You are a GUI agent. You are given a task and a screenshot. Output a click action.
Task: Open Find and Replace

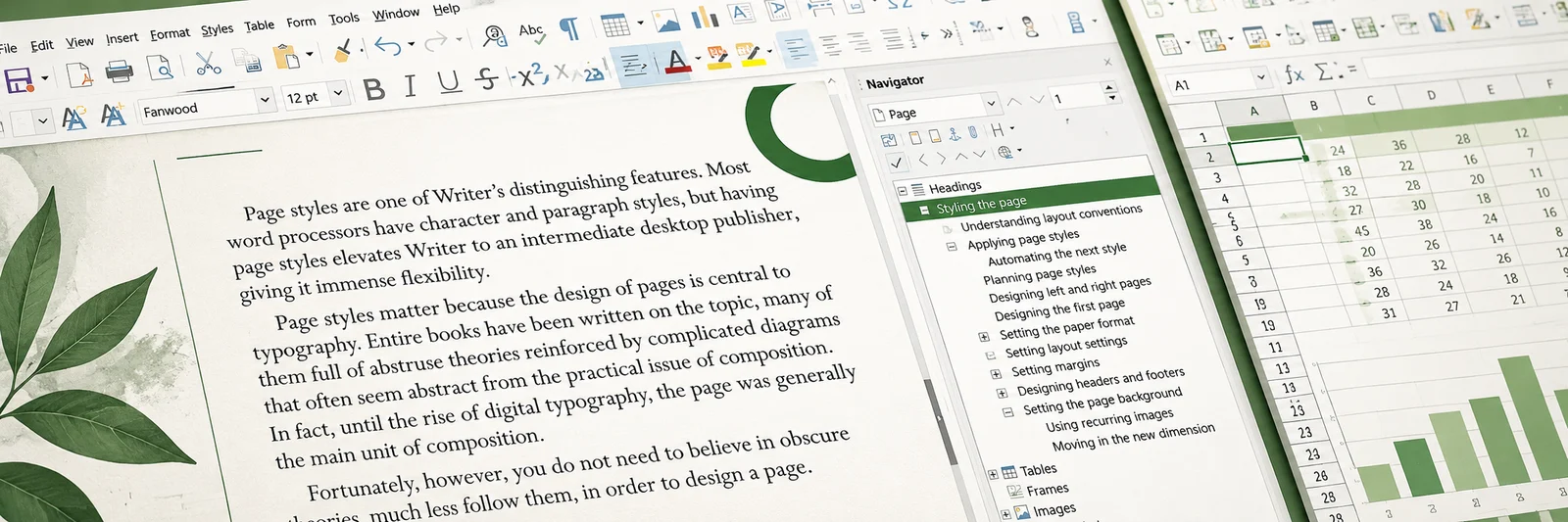494,36
